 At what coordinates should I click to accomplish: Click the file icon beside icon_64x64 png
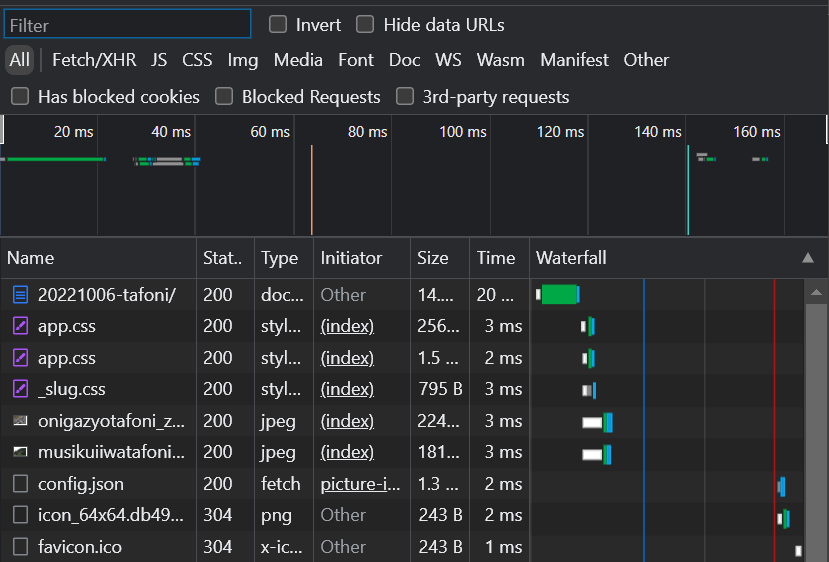click(20, 515)
